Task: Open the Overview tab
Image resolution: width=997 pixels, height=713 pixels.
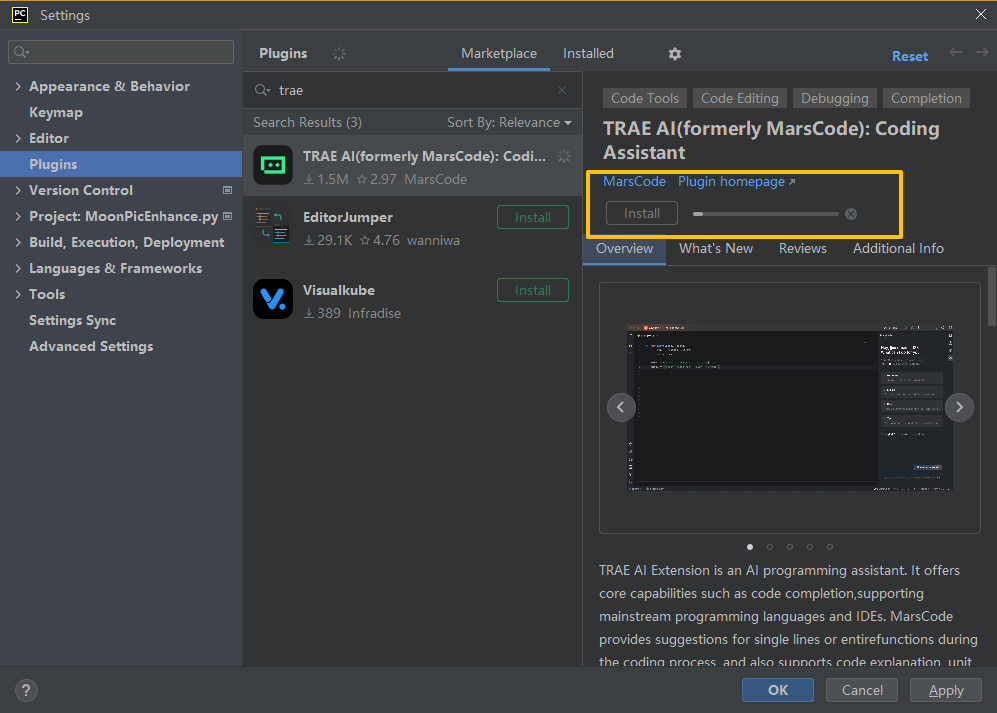Action: (624, 249)
